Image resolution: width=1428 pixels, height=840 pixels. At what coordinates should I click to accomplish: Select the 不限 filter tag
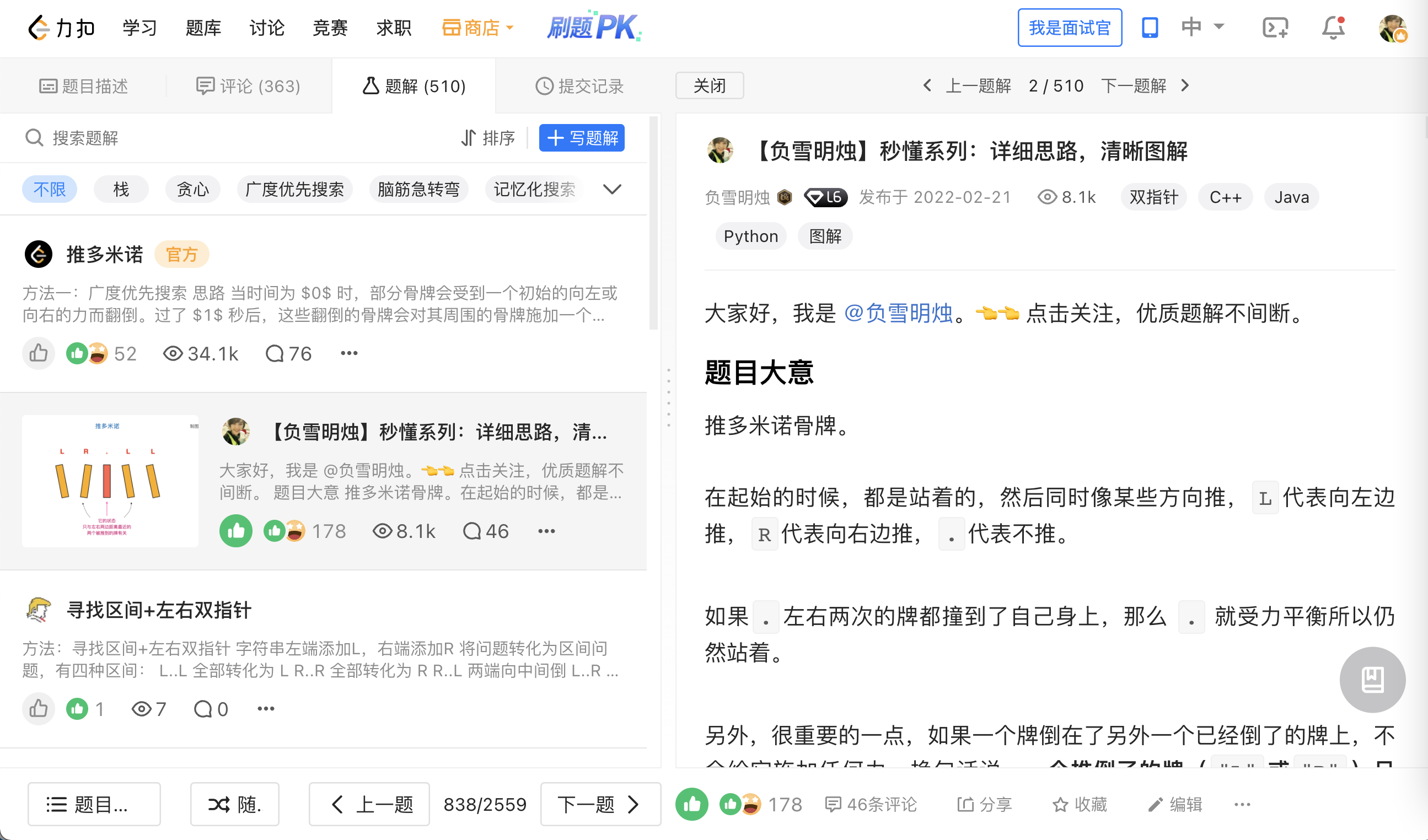click(x=49, y=189)
